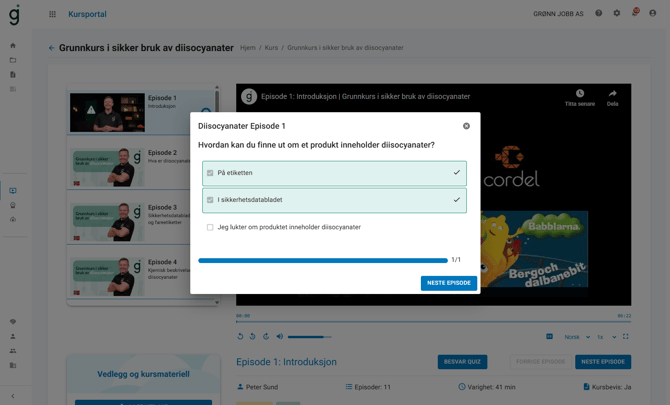The height and width of the screenshot is (405, 670).
Task: Open the notifications bell icon
Action: (x=634, y=14)
